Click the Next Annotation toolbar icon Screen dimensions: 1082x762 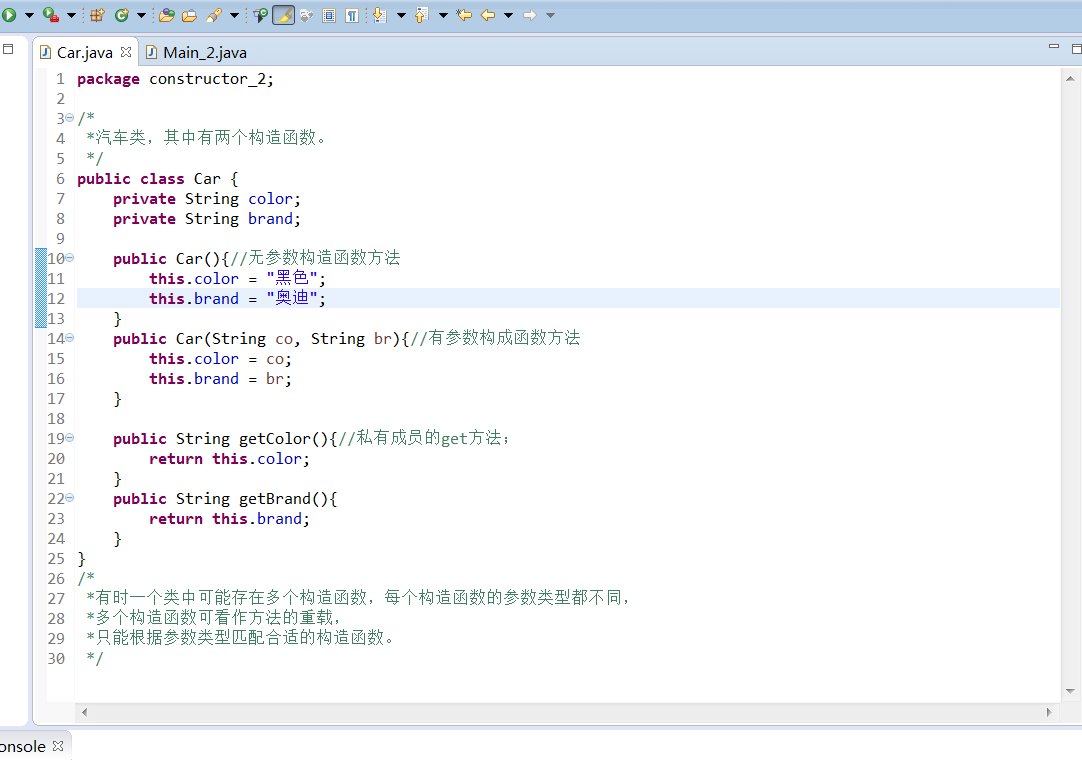coord(378,15)
